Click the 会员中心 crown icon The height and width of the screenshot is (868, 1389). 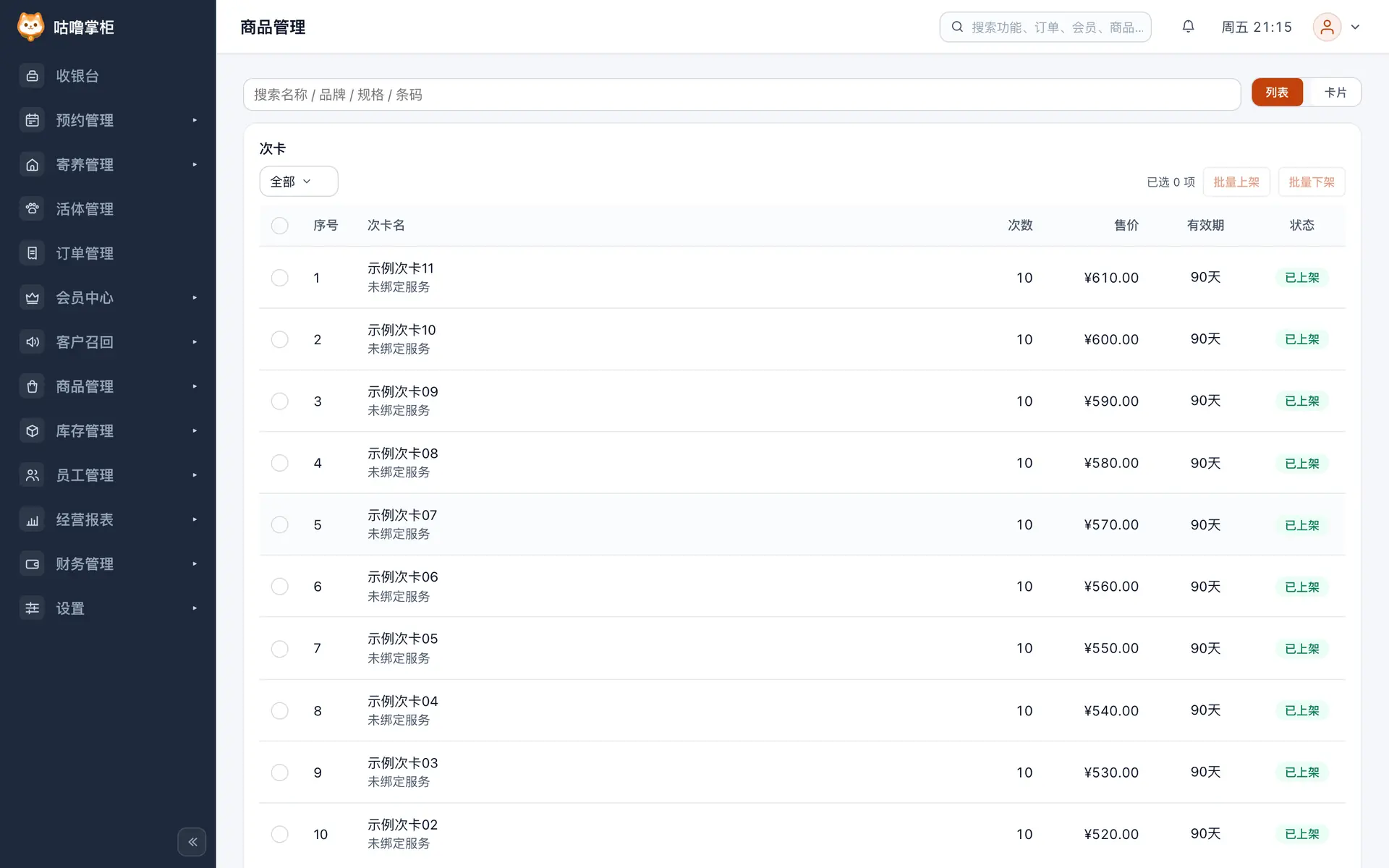[x=32, y=298]
